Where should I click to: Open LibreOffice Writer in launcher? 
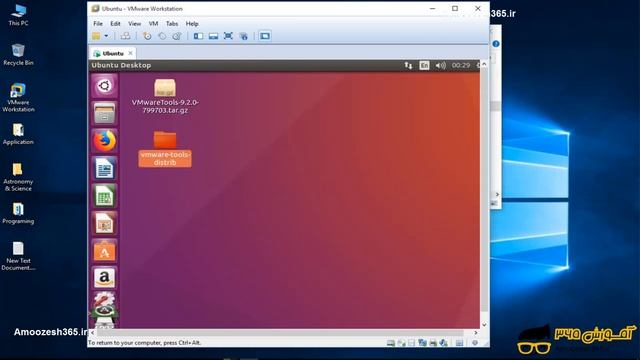tap(104, 168)
